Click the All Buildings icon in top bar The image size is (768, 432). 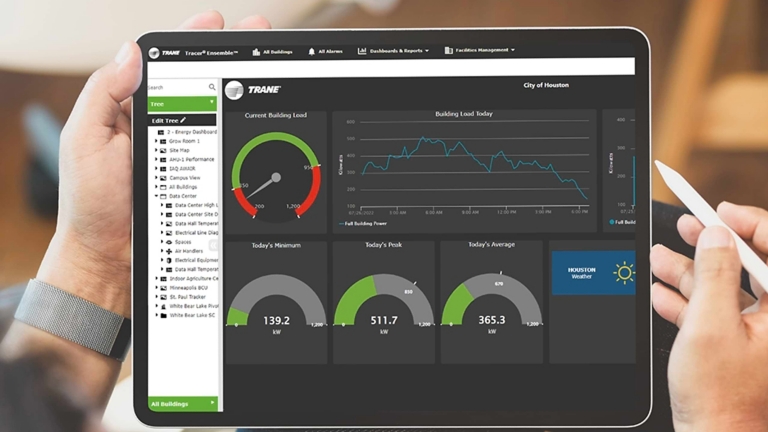(x=256, y=51)
